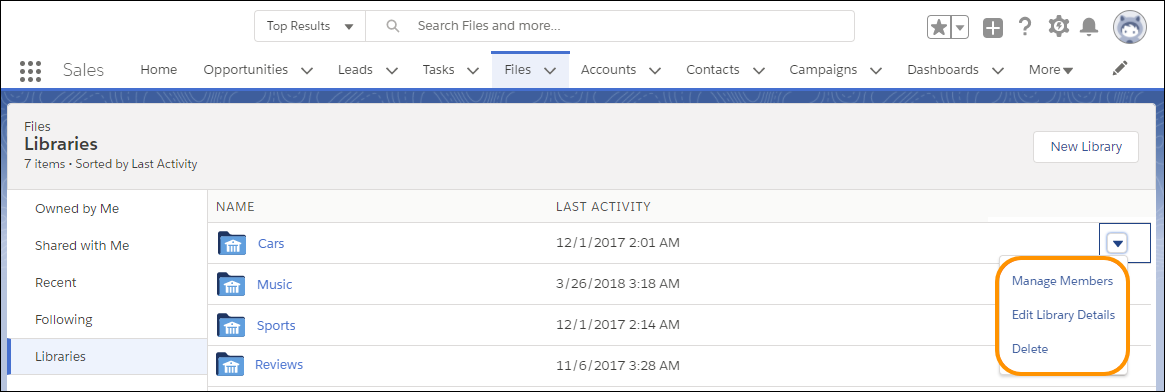Open the Help question mark icon

pos(1025,27)
